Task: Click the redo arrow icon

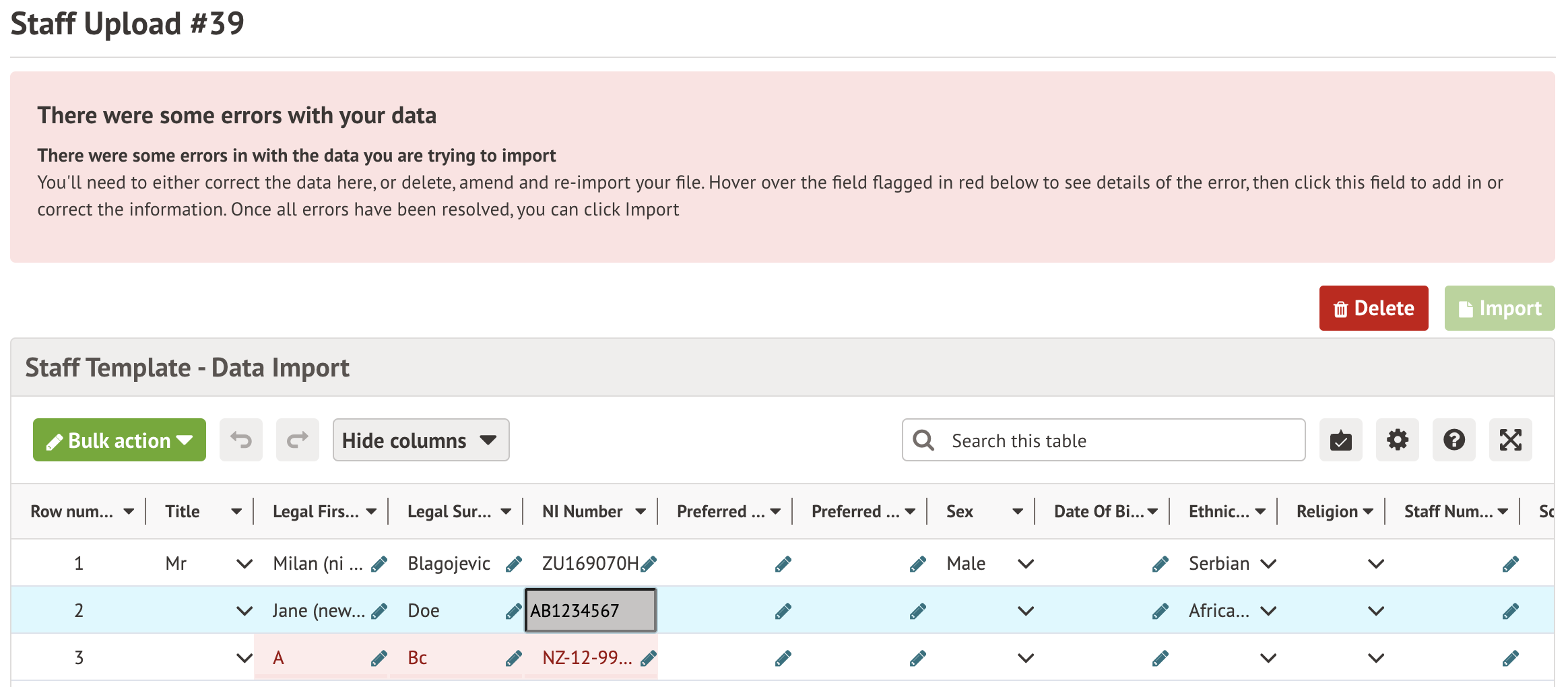Action: coord(297,440)
